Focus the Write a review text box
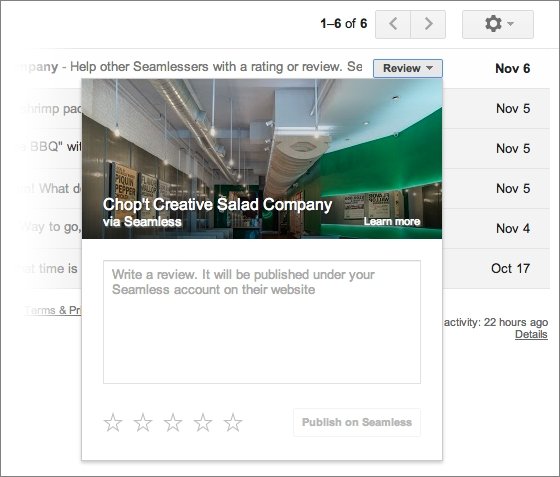 262,322
